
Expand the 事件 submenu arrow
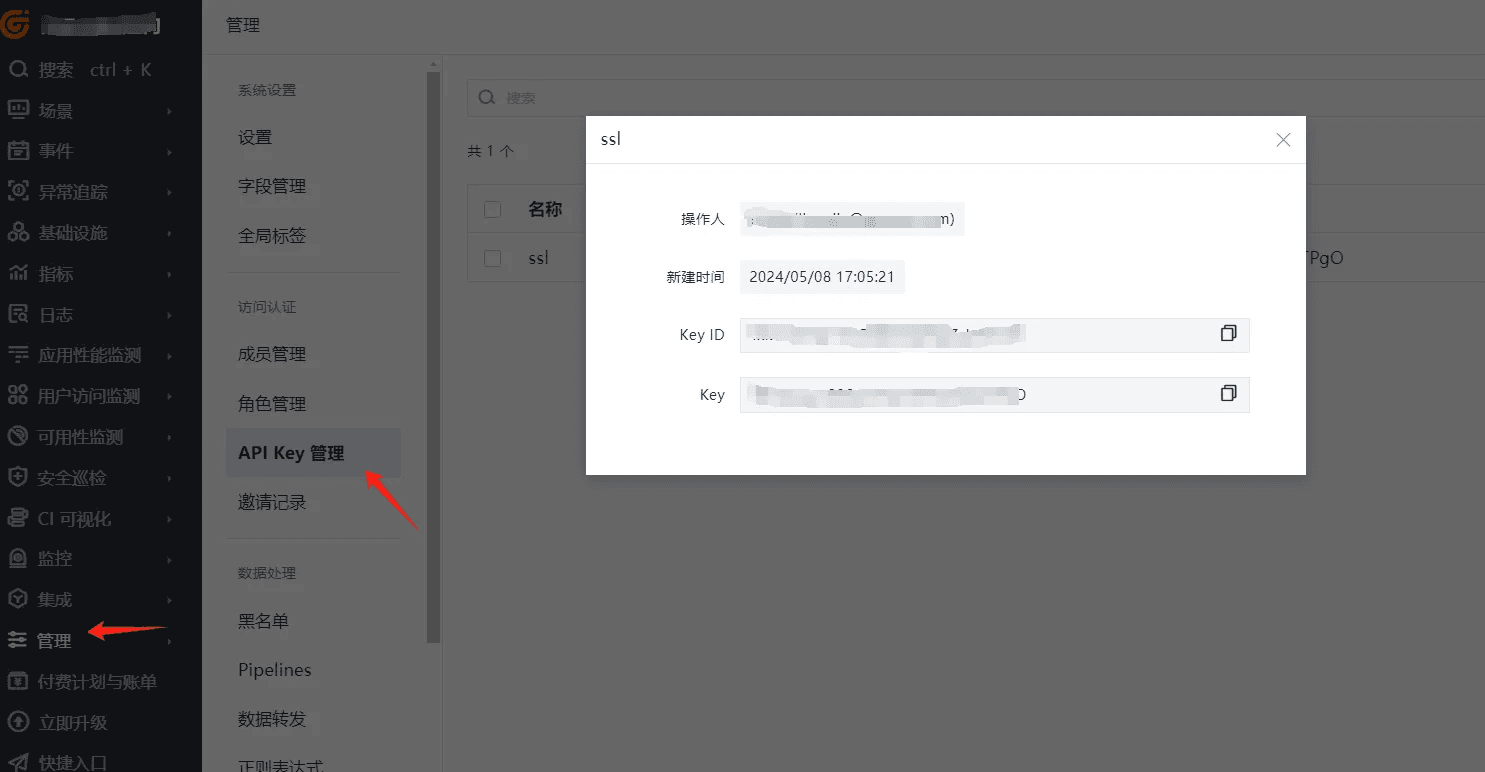coord(170,152)
